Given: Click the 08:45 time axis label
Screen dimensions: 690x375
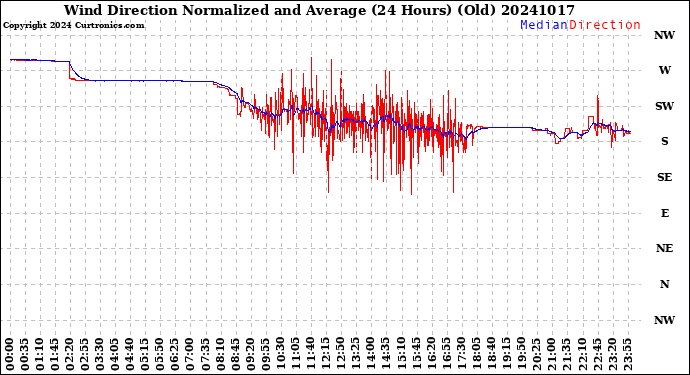Looking at the screenshot, I should coord(235,354).
